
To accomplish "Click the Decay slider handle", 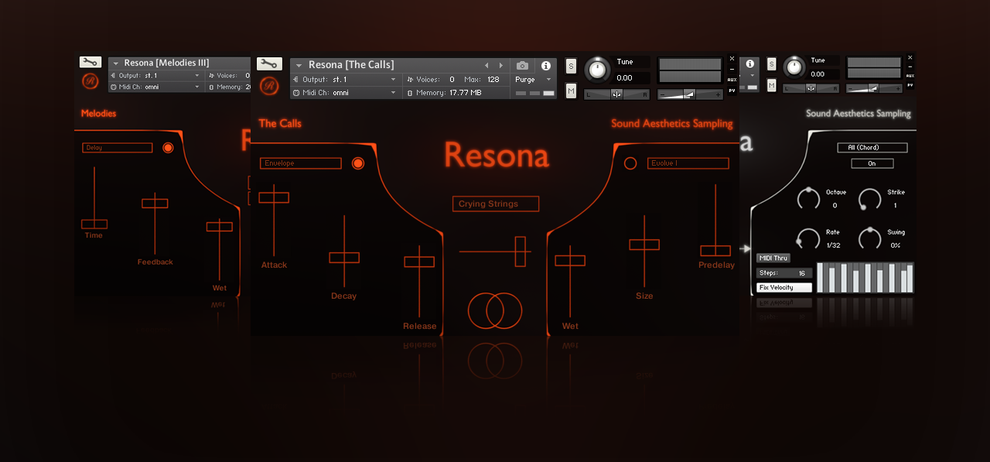I will [344, 258].
